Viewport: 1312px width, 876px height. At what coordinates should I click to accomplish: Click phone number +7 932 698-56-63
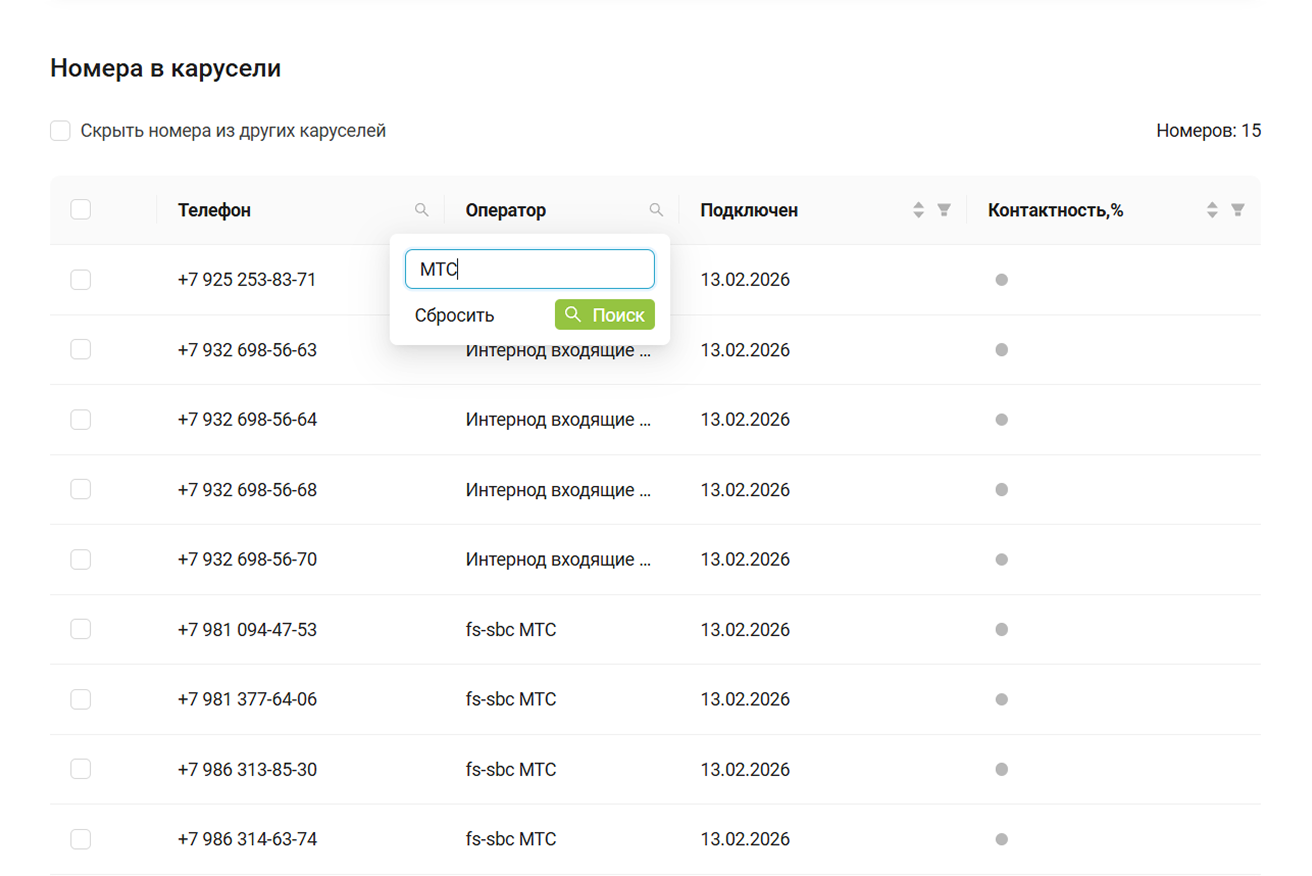point(247,350)
